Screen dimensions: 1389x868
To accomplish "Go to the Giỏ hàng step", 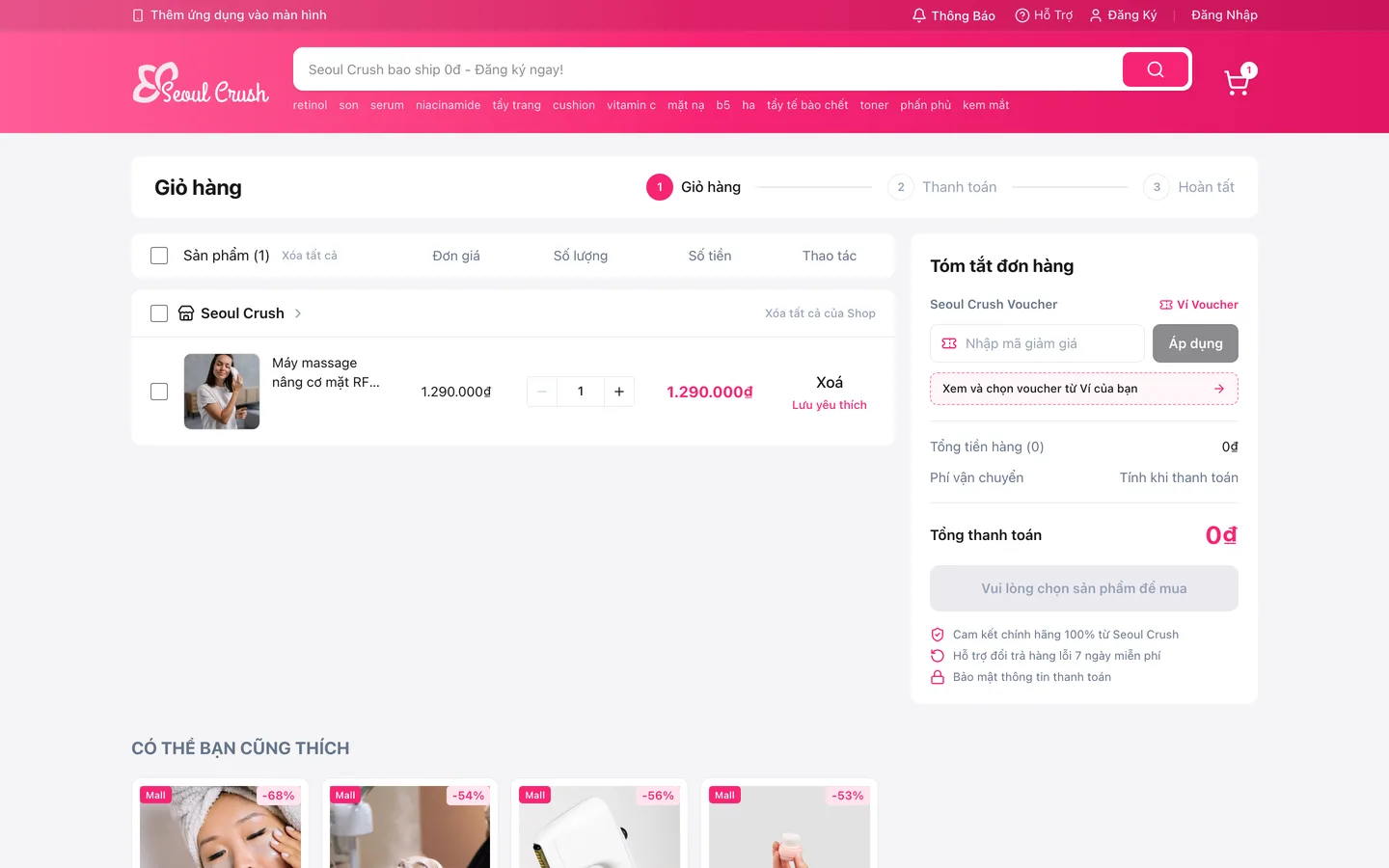I will tap(694, 187).
